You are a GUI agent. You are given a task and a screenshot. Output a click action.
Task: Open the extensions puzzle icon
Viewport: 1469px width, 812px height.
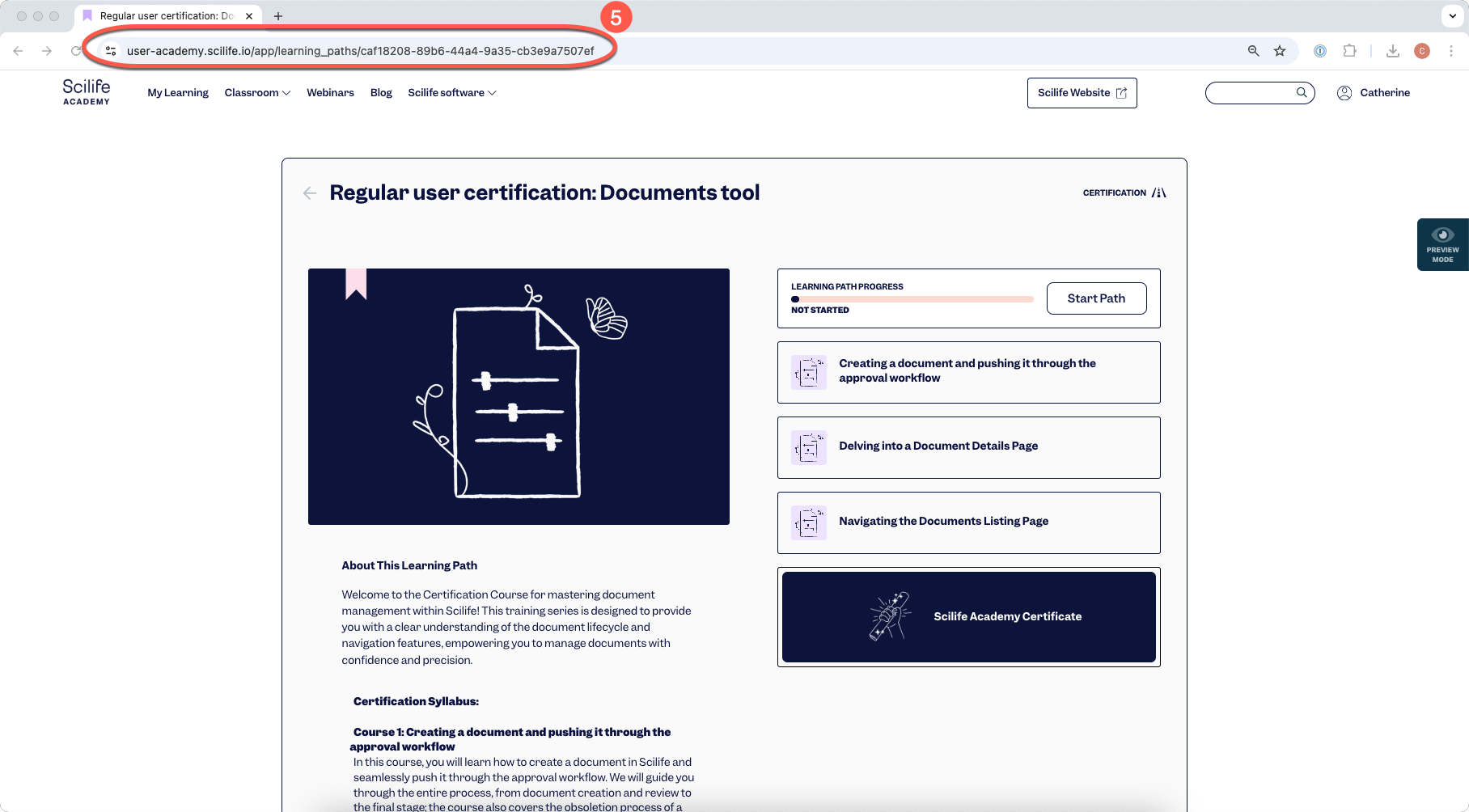click(1349, 51)
